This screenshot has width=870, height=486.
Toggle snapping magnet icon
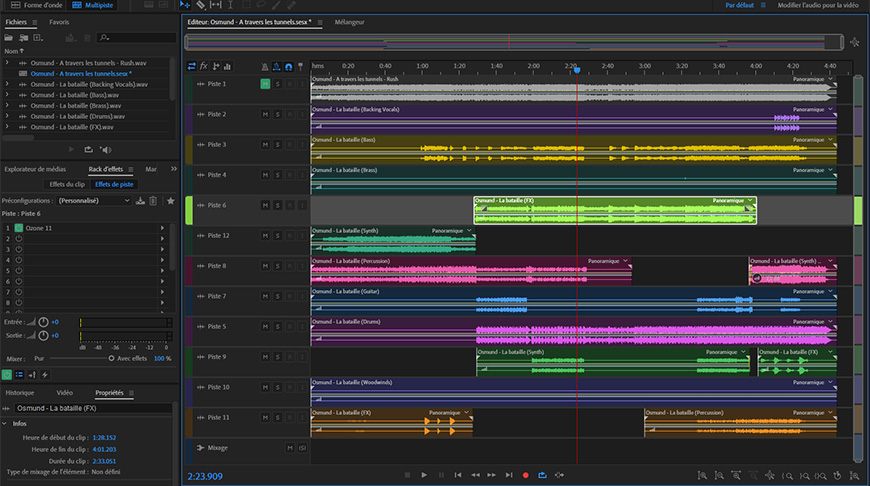289,67
